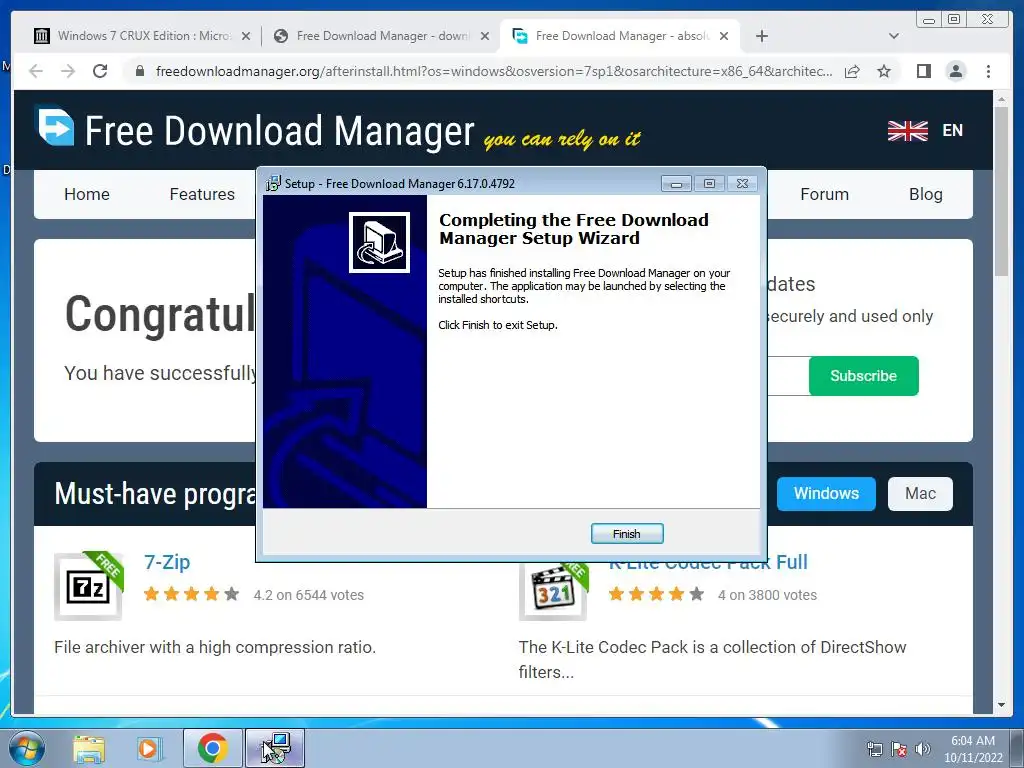Open the Chrome three-dot menu

click(x=988, y=71)
